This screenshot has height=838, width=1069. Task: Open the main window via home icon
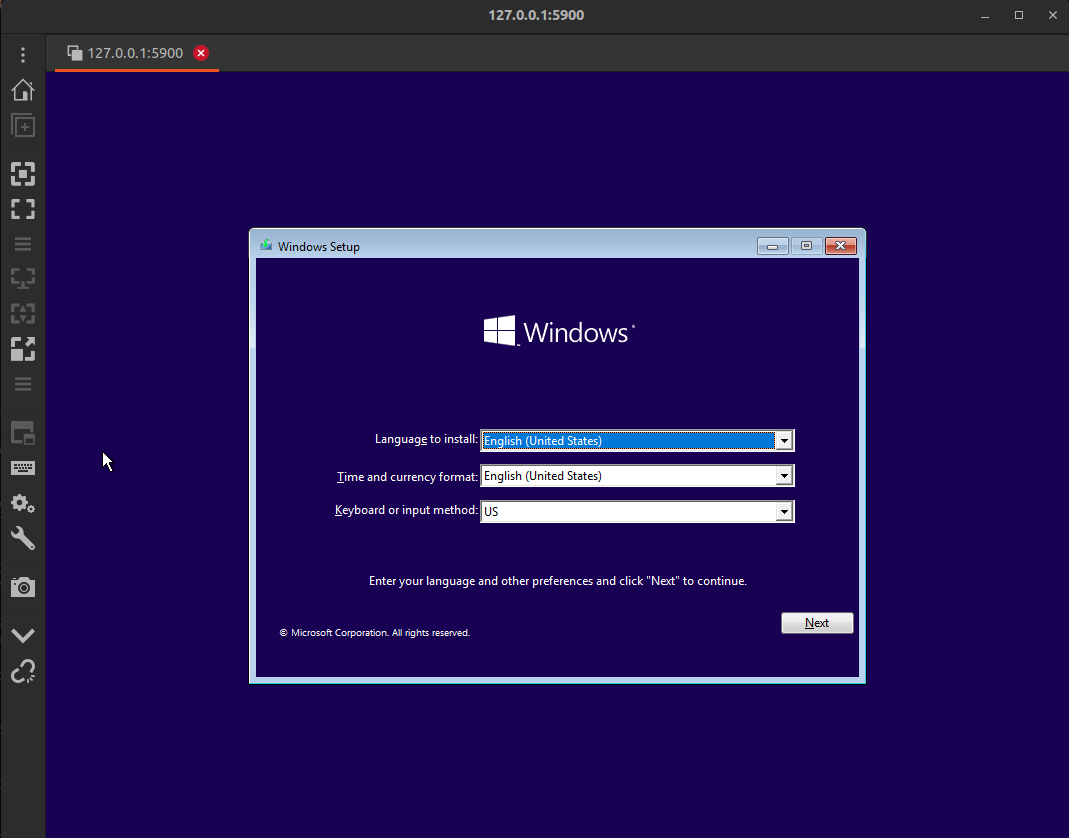pyautogui.click(x=22, y=90)
